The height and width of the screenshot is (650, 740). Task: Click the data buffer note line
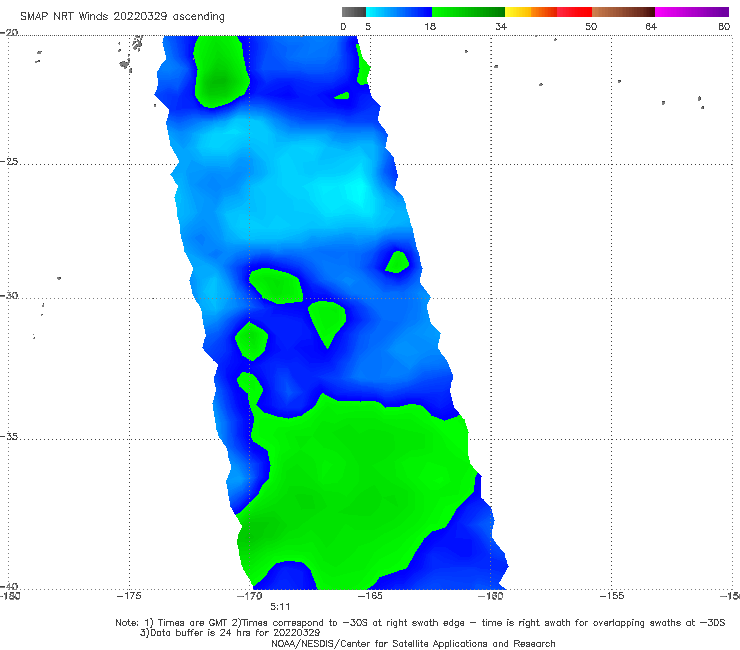230,633
